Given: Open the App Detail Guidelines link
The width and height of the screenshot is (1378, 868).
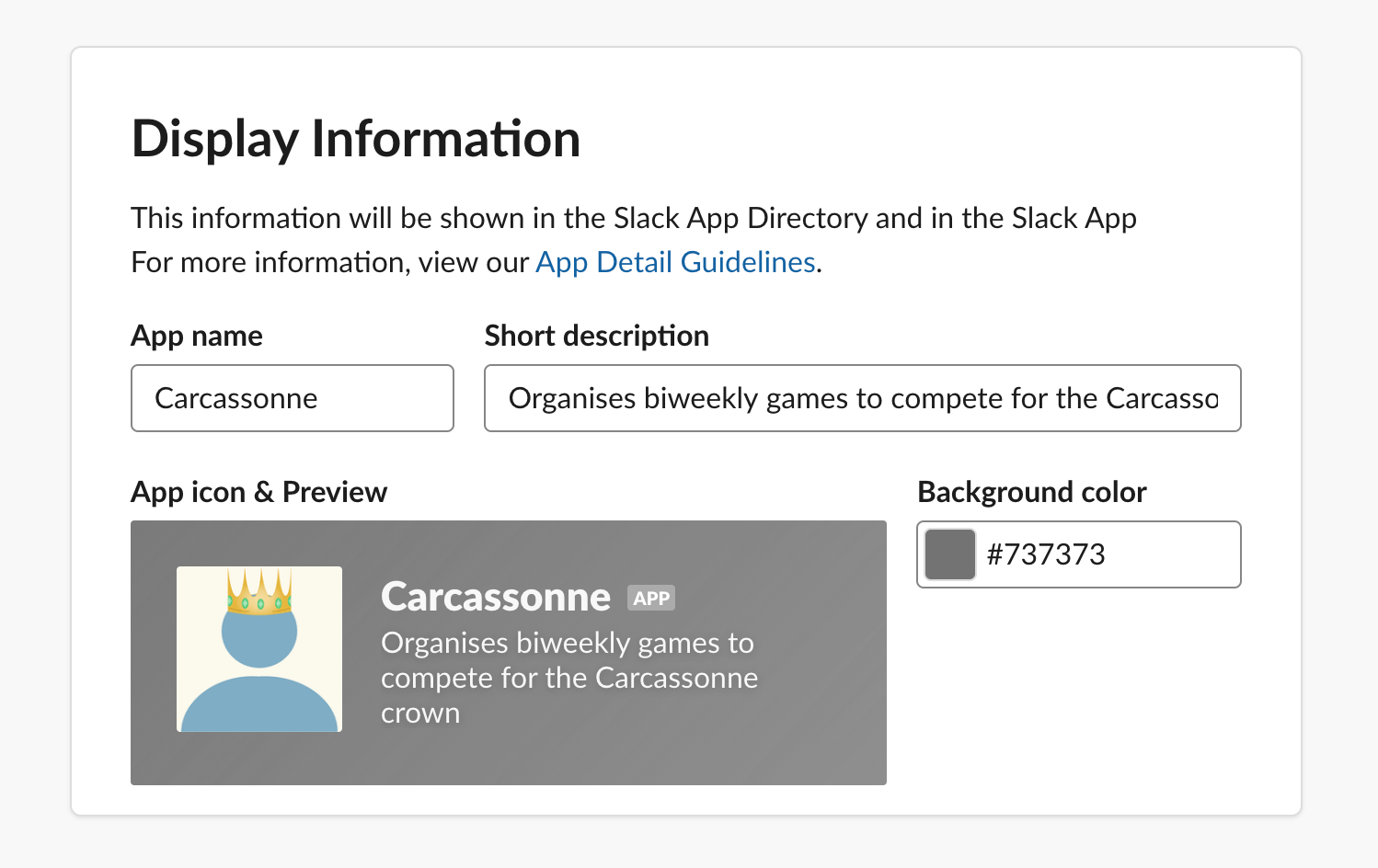Looking at the screenshot, I should pyautogui.click(x=675, y=263).
